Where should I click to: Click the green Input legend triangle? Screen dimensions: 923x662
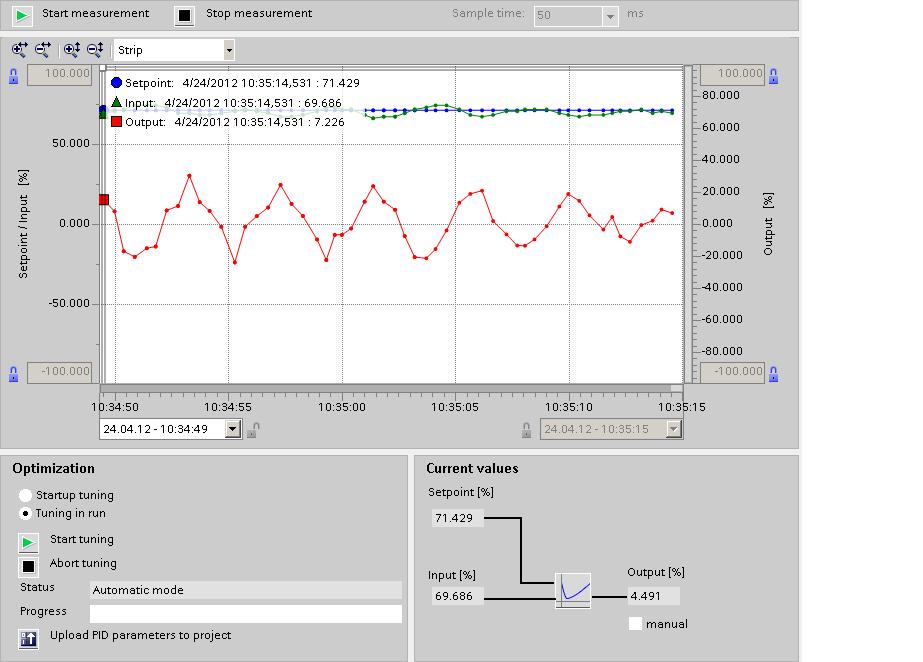point(117,102)
